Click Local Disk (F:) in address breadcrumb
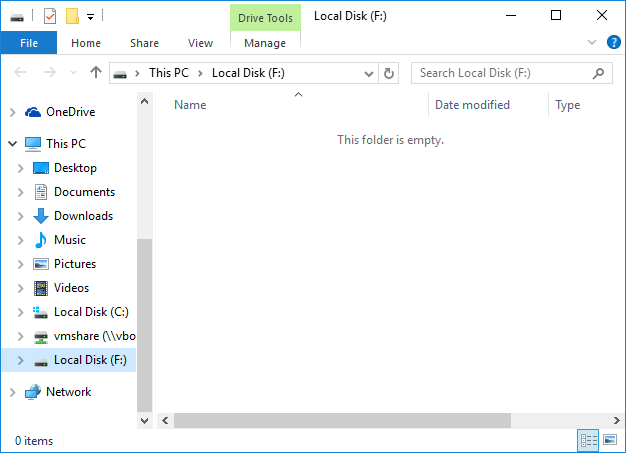The width and height of the screenshot is (626, 453). (x=248, y=73)
